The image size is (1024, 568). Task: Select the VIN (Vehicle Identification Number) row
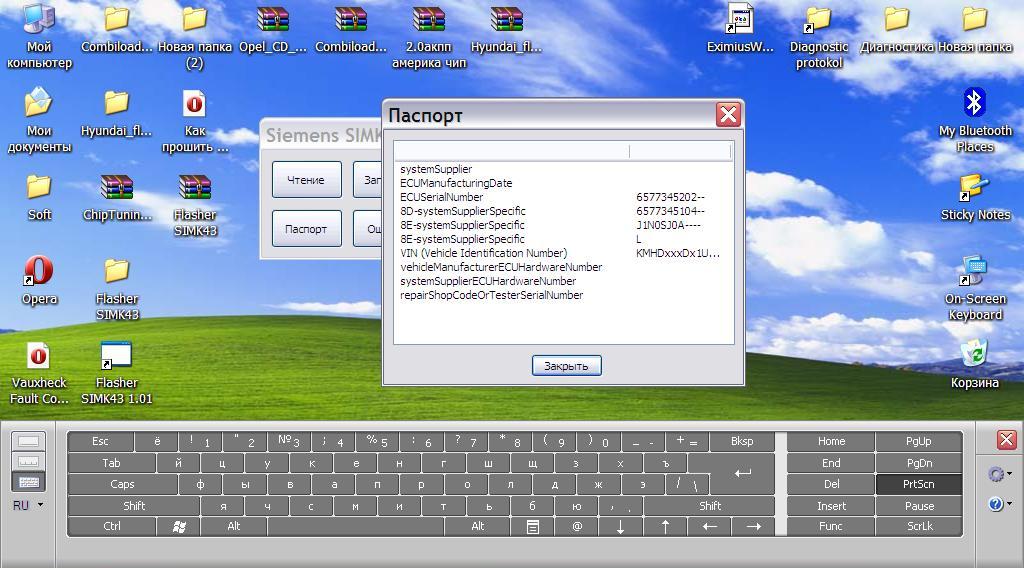coord(562,253)
